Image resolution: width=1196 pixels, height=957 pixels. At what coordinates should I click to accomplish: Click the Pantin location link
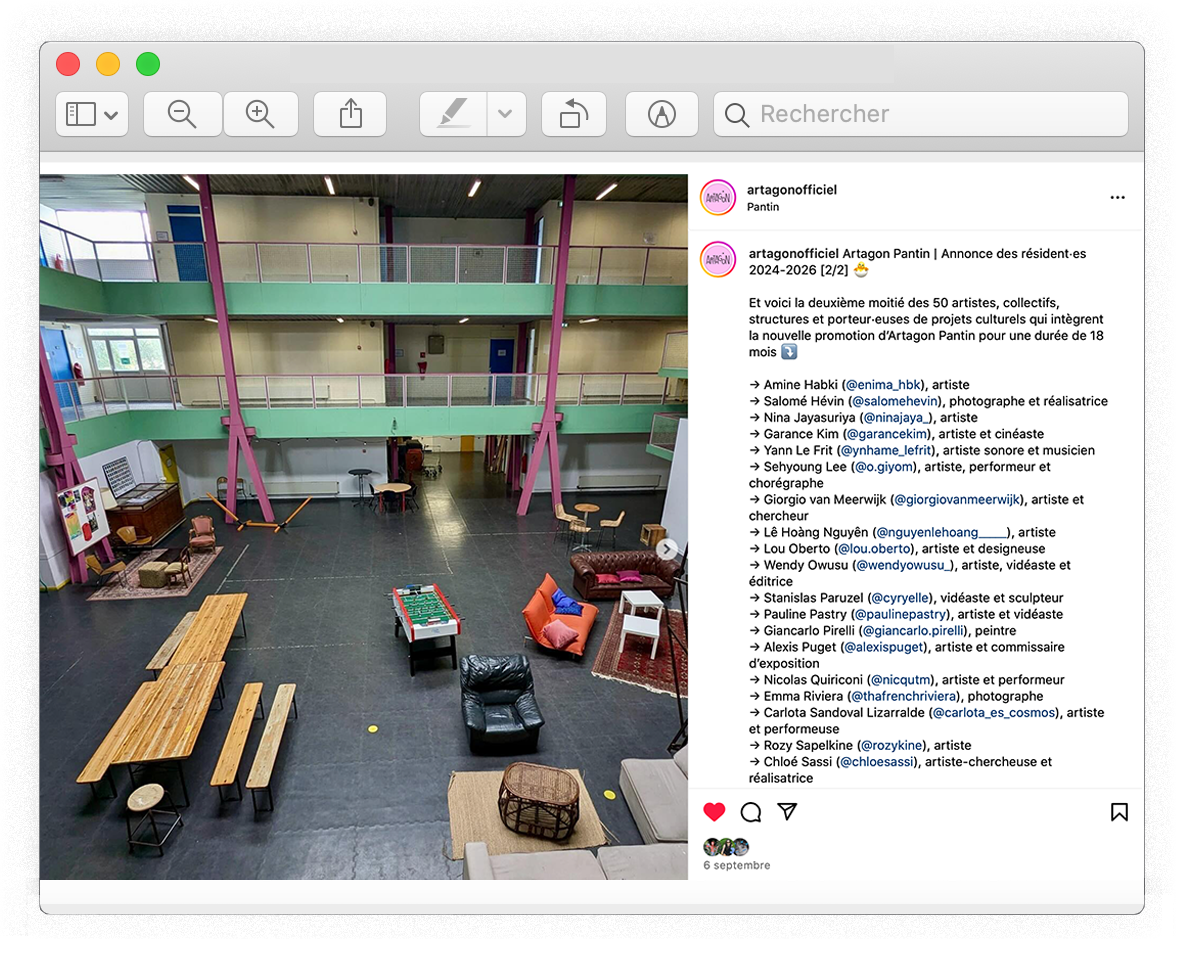[763, 207]
